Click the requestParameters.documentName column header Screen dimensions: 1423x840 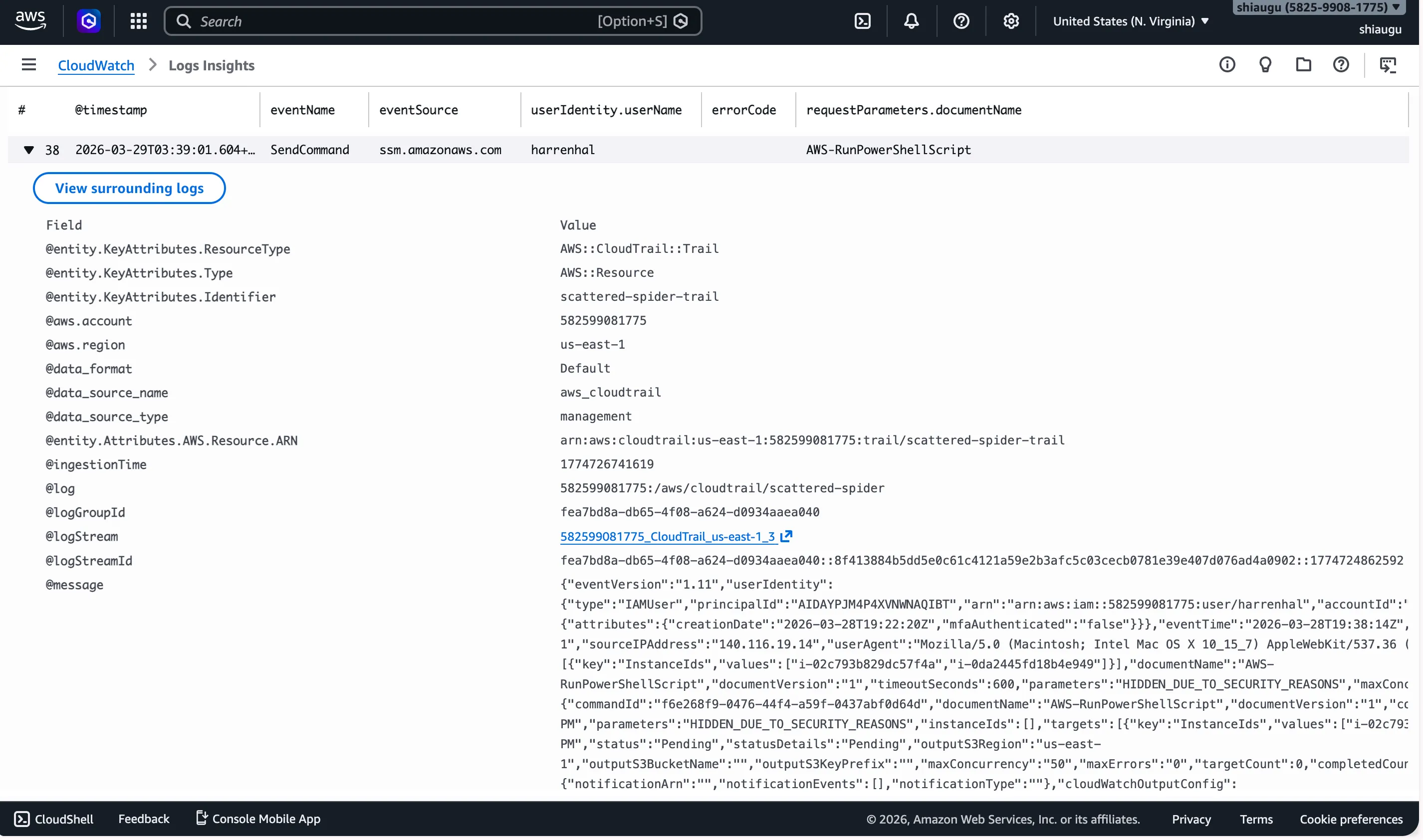click(x=914, y=110)
